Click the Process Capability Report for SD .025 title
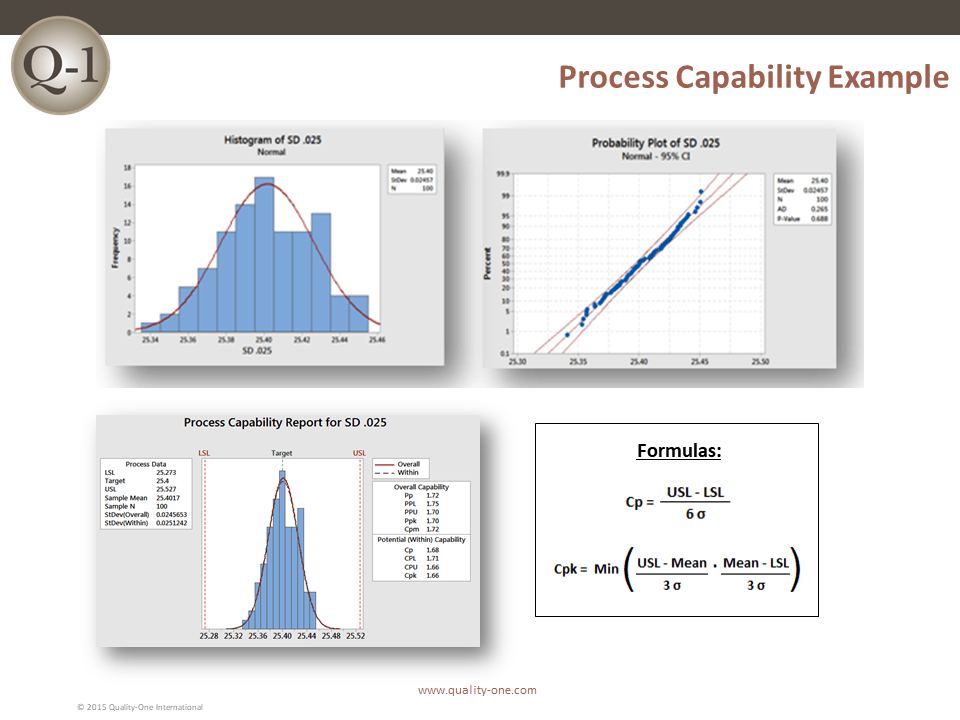Image resolution: width=960 pixels, height=720 pixels. tap(285, 422)
